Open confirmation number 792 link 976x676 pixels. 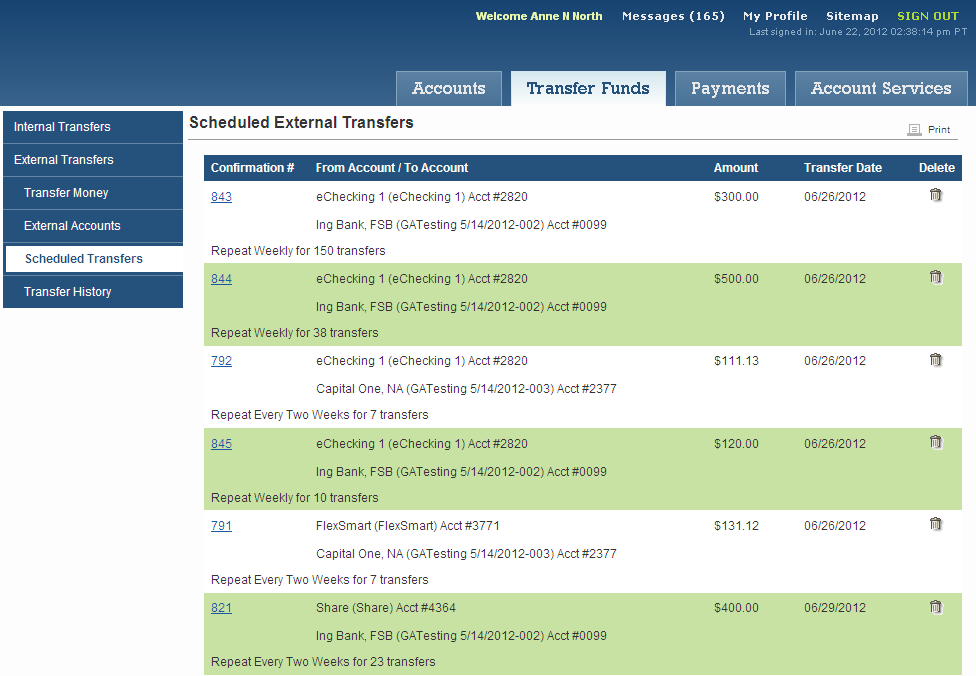(221, 361)
